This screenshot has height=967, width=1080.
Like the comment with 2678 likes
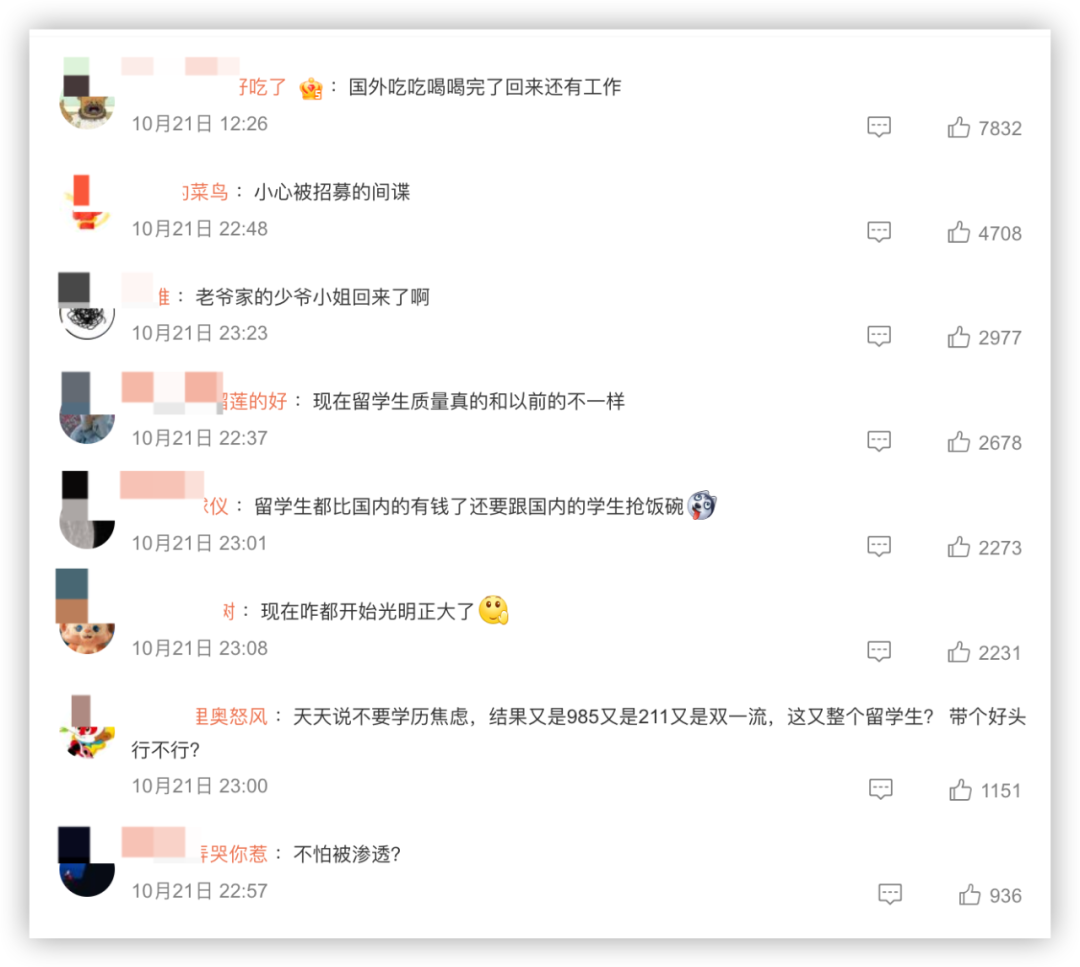pyautogui.click(x=958, y=441)
